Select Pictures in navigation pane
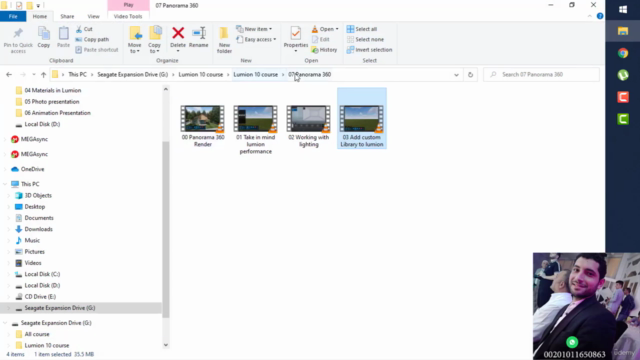640x360 pixels. pyautogui.click(x=34, y=251)
